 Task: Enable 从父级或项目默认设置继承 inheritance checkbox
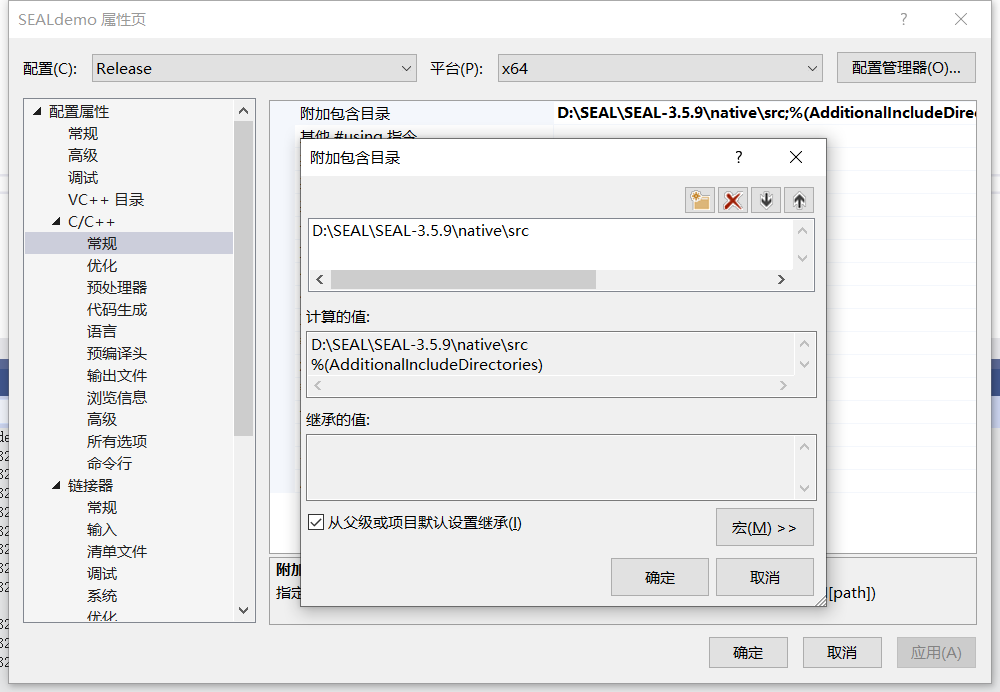tap(316, 522)
